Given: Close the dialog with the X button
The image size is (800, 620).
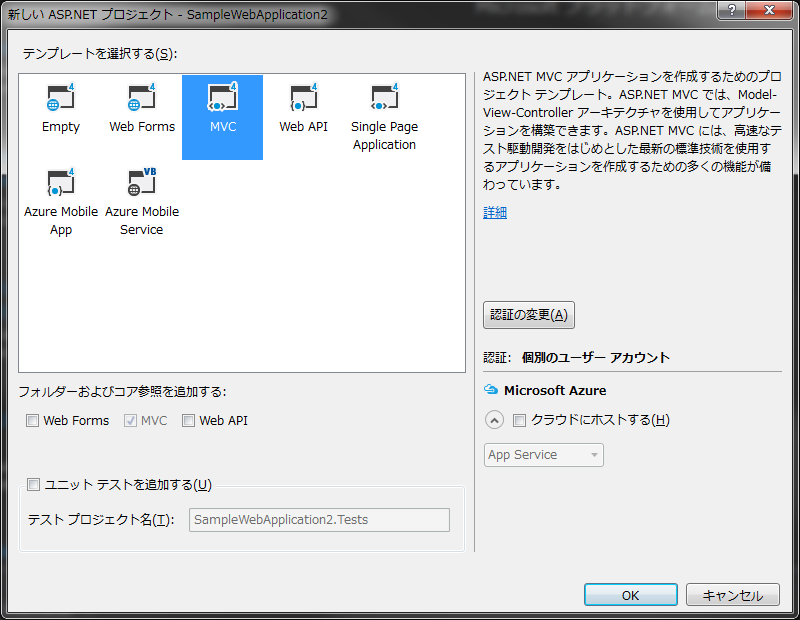Looking at the screenshot, I should click(x=770, y=10).
